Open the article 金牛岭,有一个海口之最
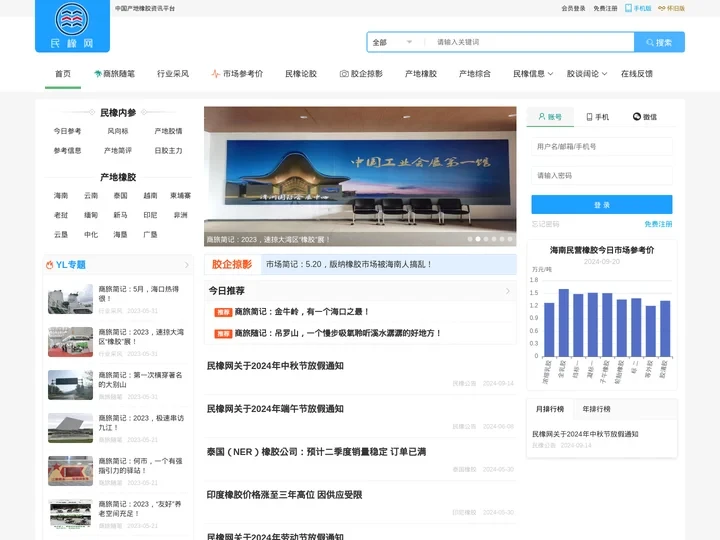Image resolution: width=720 pixels, height=540 pixels. (301, 312)
